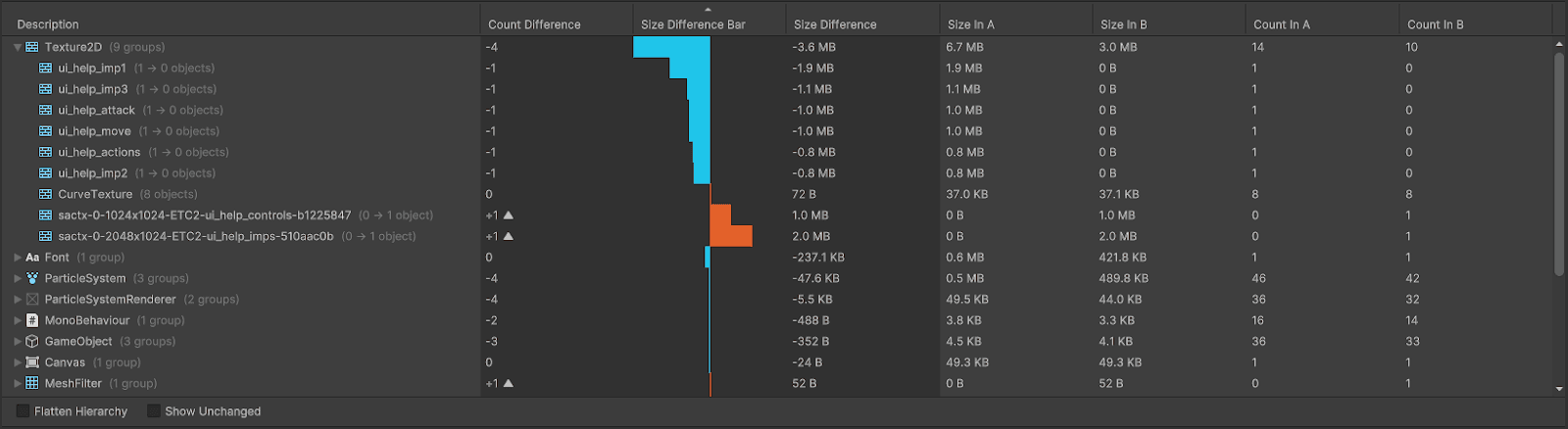Click the MeshFilter grid icon
1568x429 pixels.
(x=32, y=383)
